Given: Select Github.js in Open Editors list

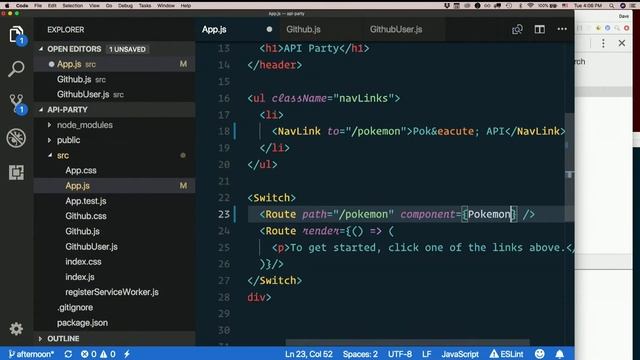Looking at the screenshot, I should (x=114, y=79).
